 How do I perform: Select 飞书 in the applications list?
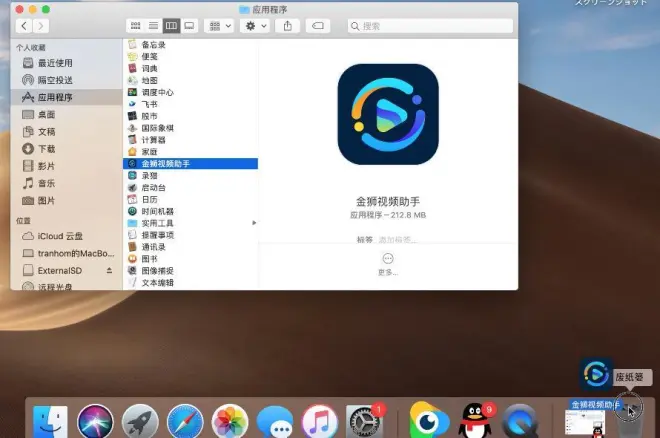[x=190, y=104]
